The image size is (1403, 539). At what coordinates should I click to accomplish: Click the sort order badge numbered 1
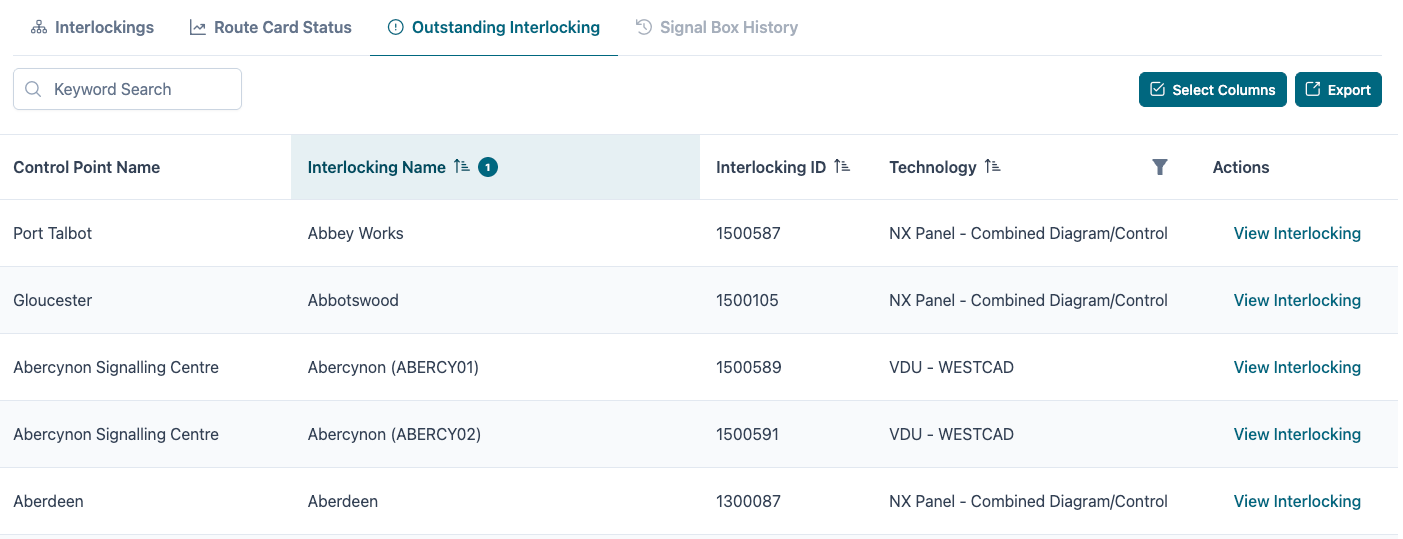(487, 167)
